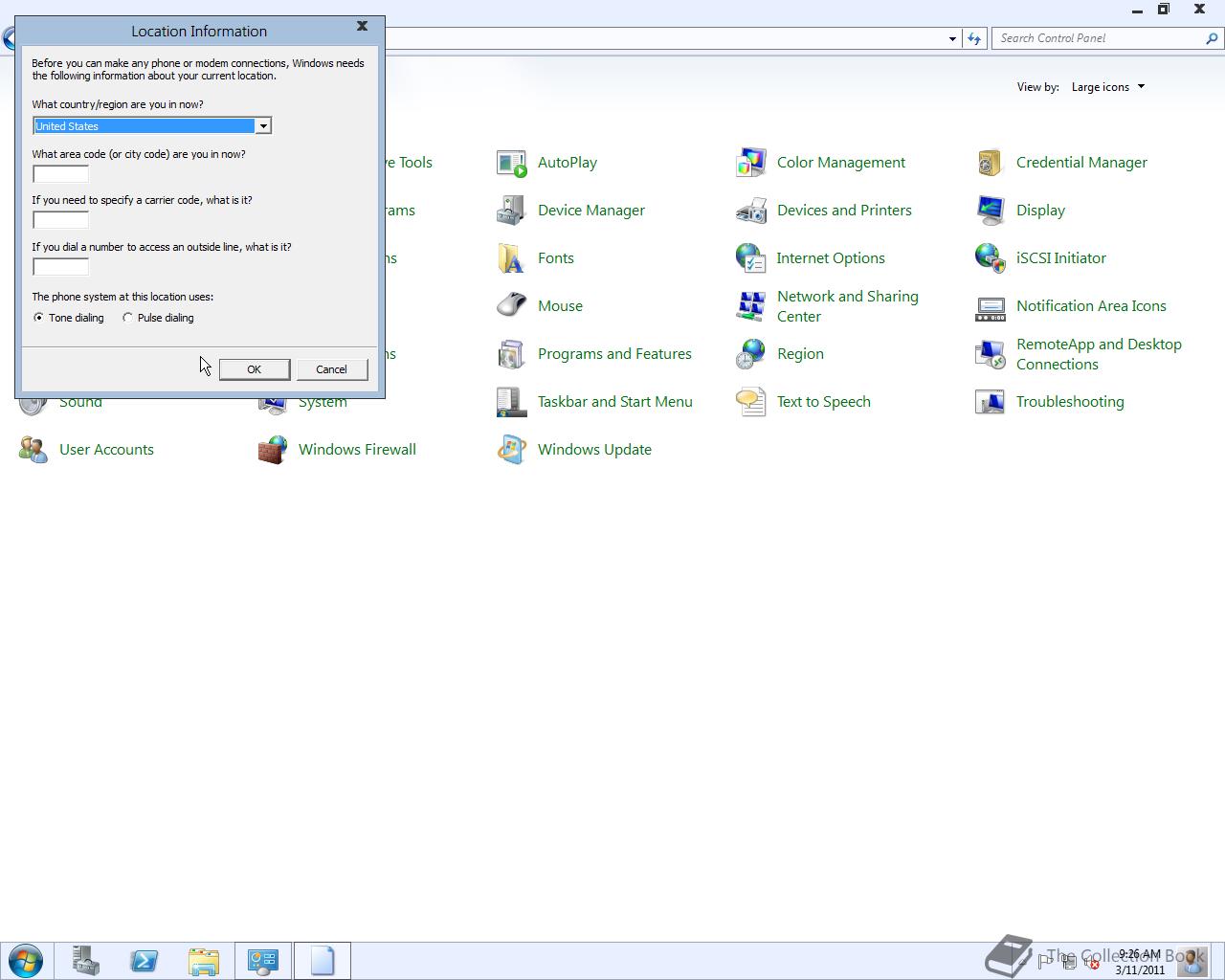
Task: Click the Search Control Panel box
Action: click(x=1108, y=38)
